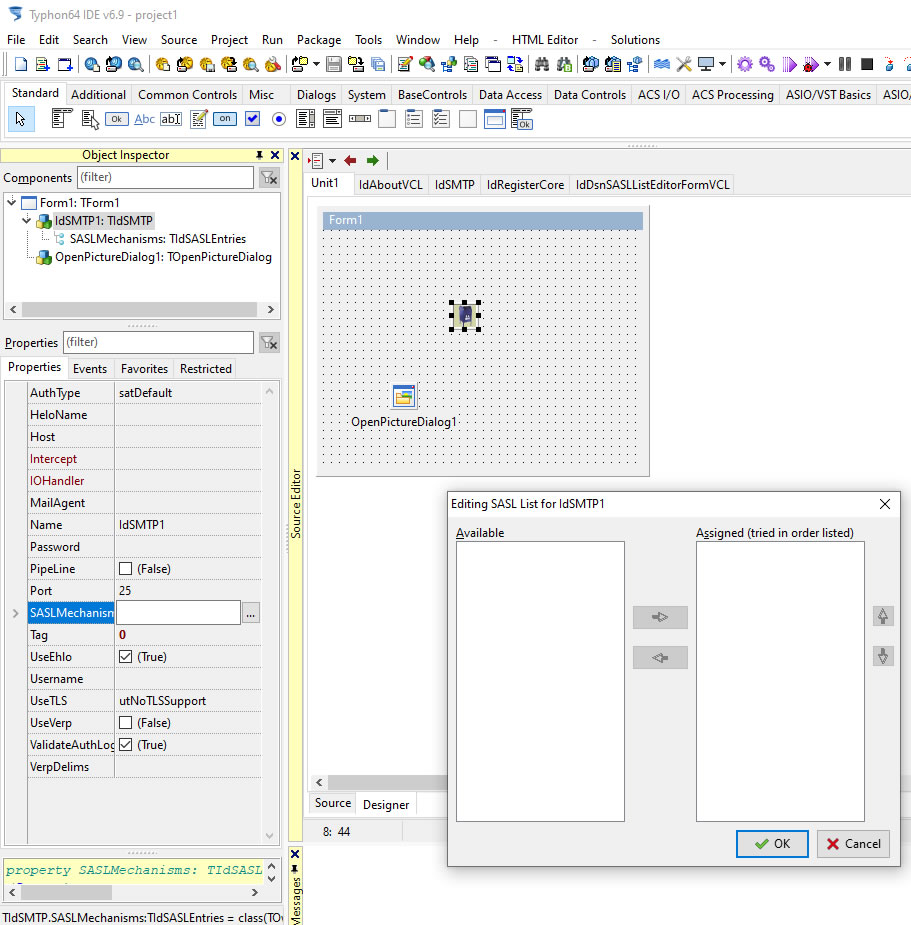The height and width of the screenshot is (925, 911).
Task: Collapse the IdSMTP1: TIdSMTP tree node
Action: click(27, 221)
